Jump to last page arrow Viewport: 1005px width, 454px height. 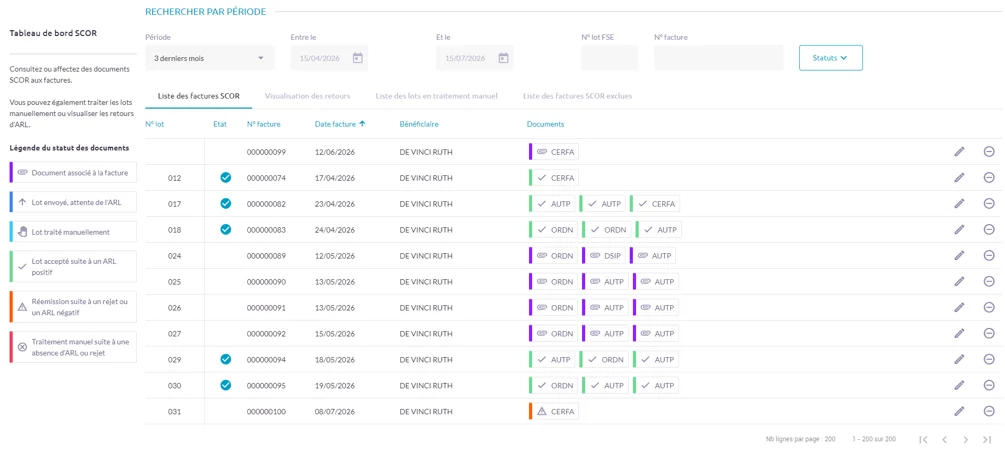click(x=987, y=439)
